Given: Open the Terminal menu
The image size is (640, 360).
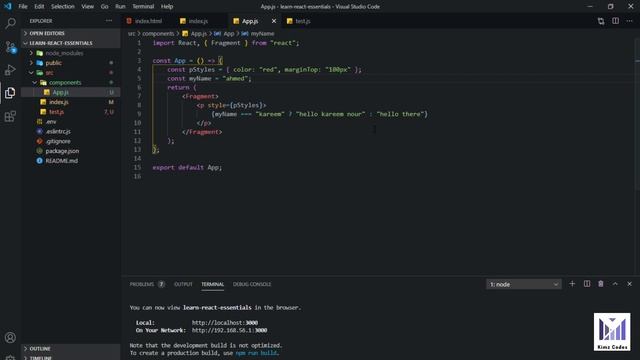Looking at the screenshot, I should pos(143,7).
